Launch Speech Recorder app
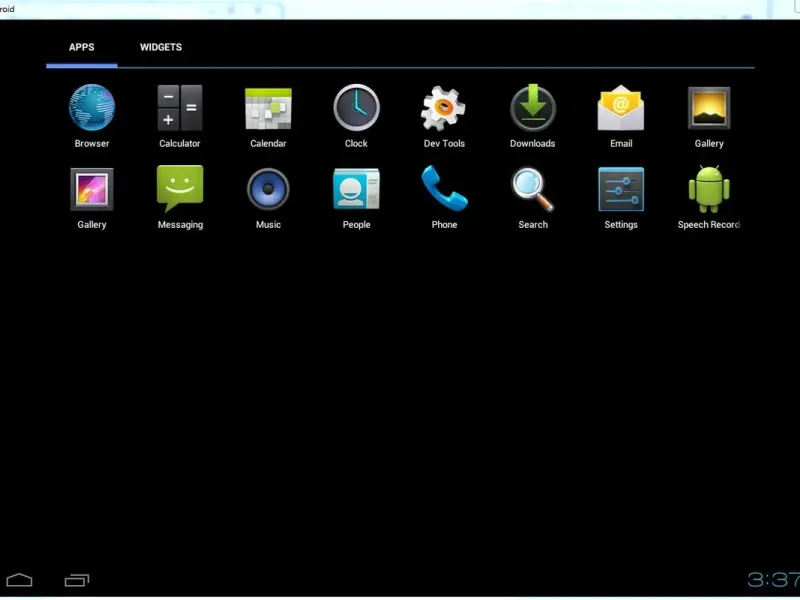800x600 pixels. click(x=709, y=189)
